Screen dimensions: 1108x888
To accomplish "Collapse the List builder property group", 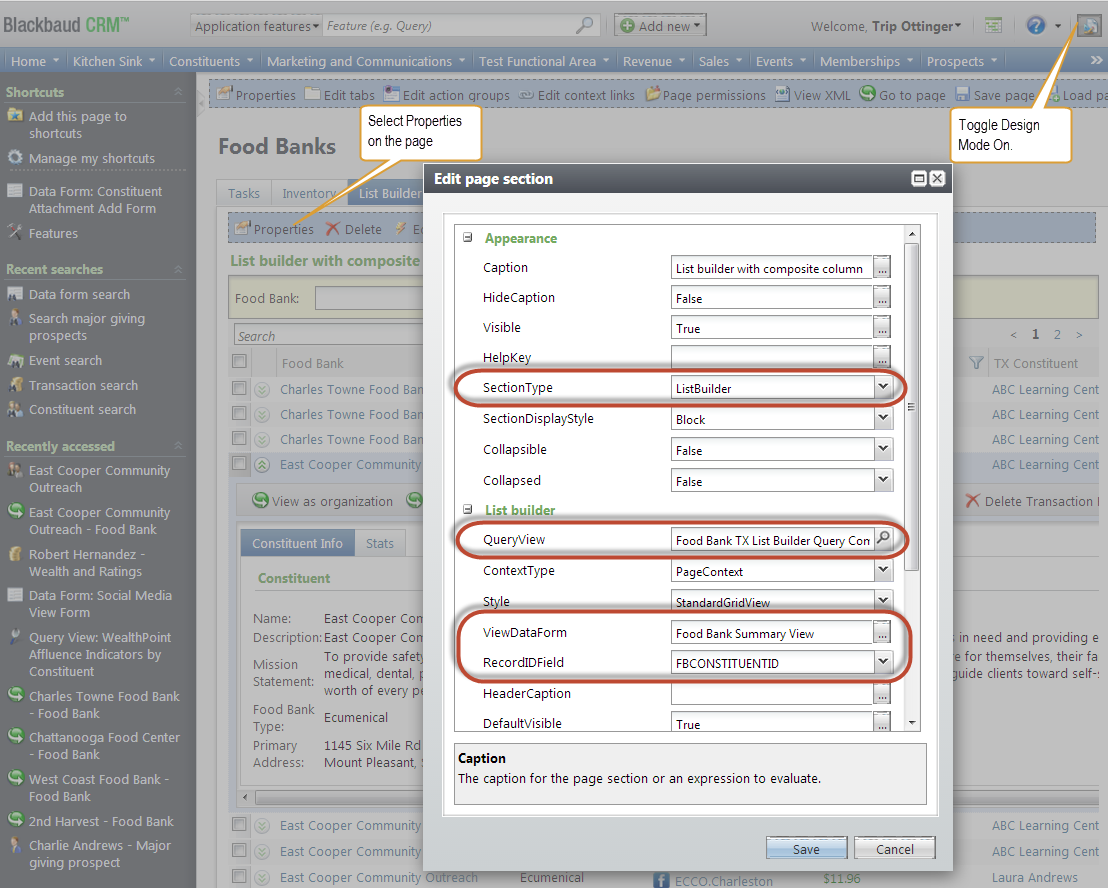I will pyautogui.click(x=468, y=509).
